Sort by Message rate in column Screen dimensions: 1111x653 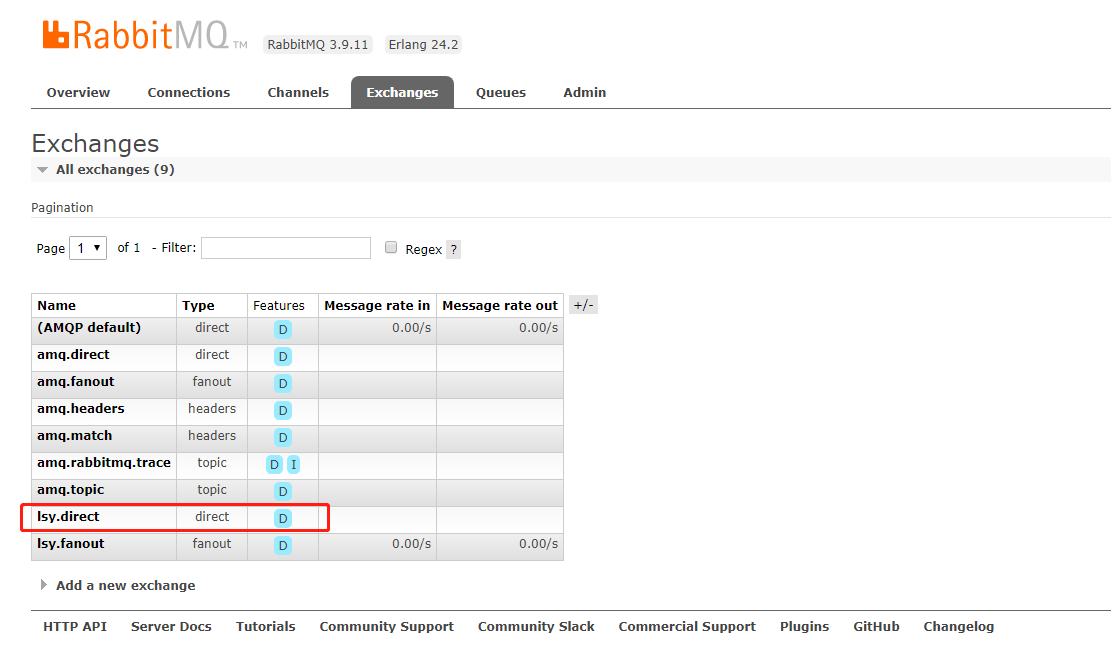tap(377, 305)
